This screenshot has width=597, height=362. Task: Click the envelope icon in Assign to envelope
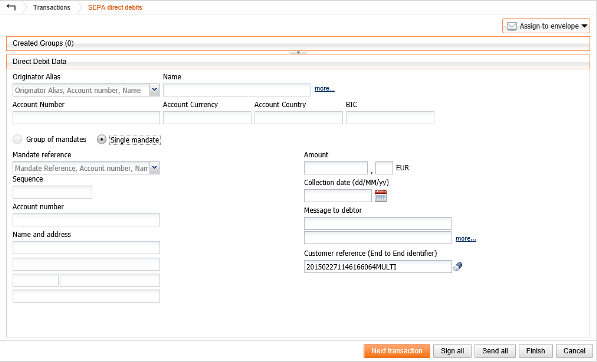coord(512,26)
